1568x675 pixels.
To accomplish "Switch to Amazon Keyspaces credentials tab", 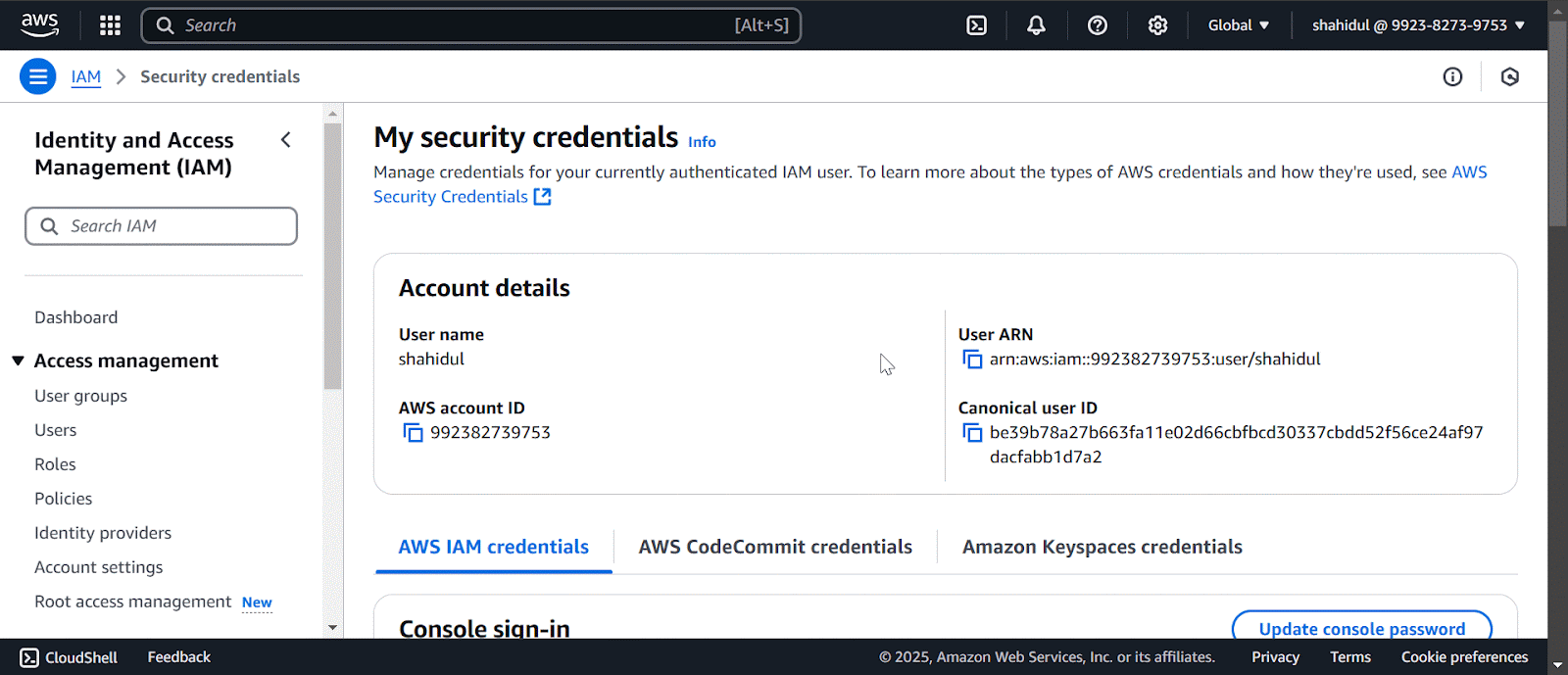I will click(x=1102, y=548).
